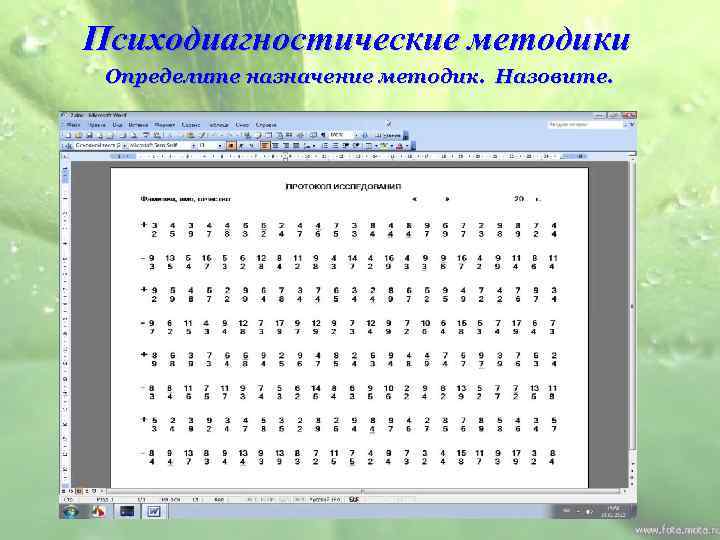Open the Таблица menu
720x540 pixels.
(x=219, y=125)
